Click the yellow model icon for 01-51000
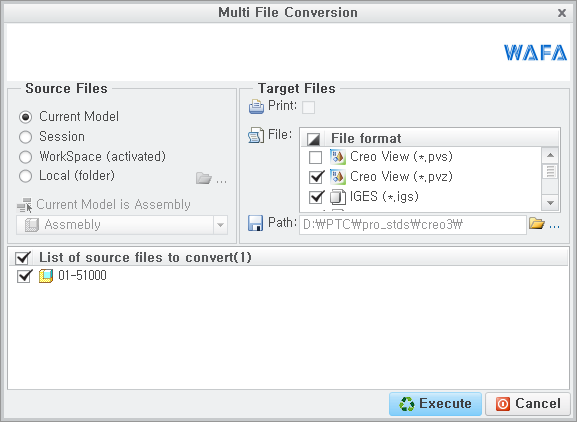577x422 pixels. coord(46,276)
